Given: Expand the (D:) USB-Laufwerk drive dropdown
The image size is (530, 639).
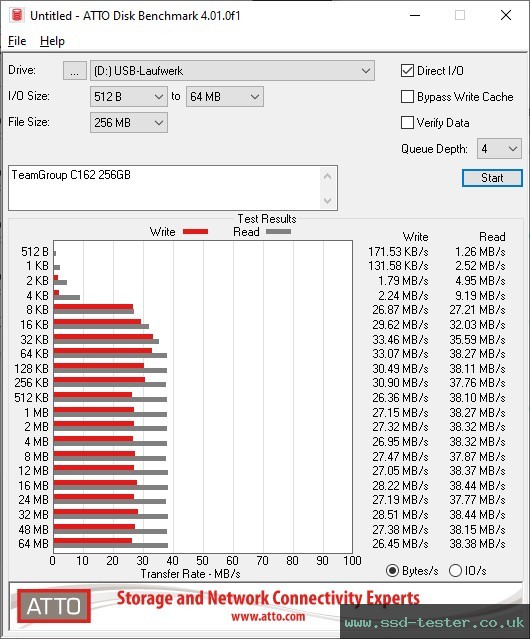Looking at the screenshot, I should coord(232,71).
